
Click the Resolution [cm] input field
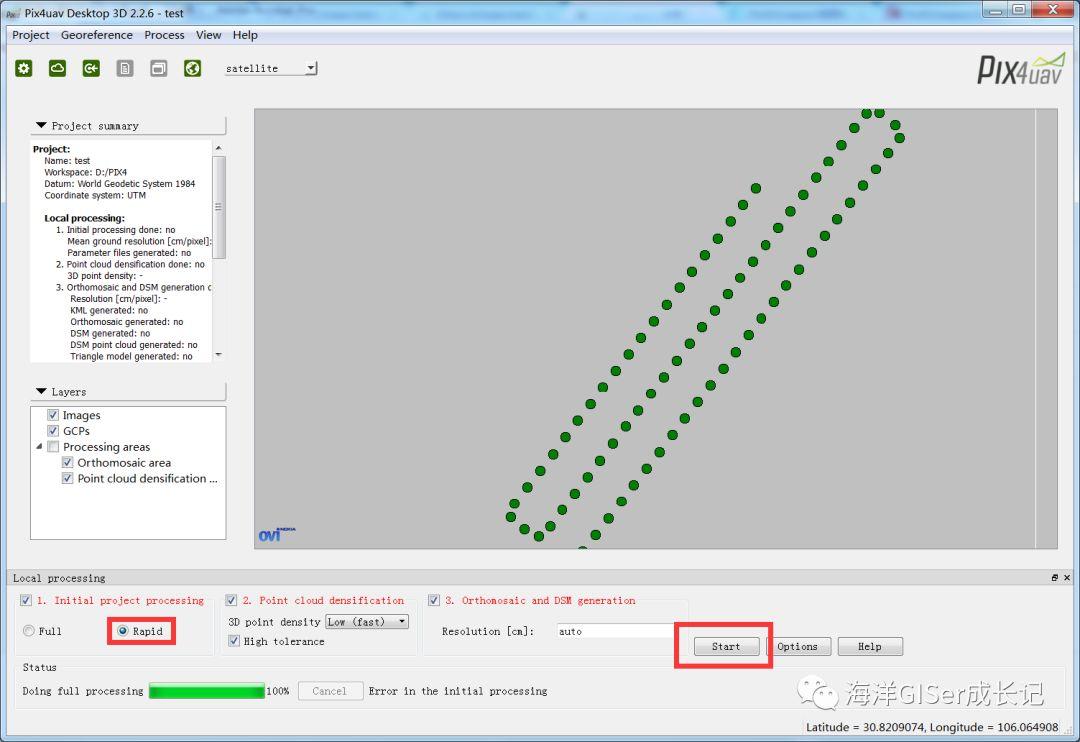[616, 631]
